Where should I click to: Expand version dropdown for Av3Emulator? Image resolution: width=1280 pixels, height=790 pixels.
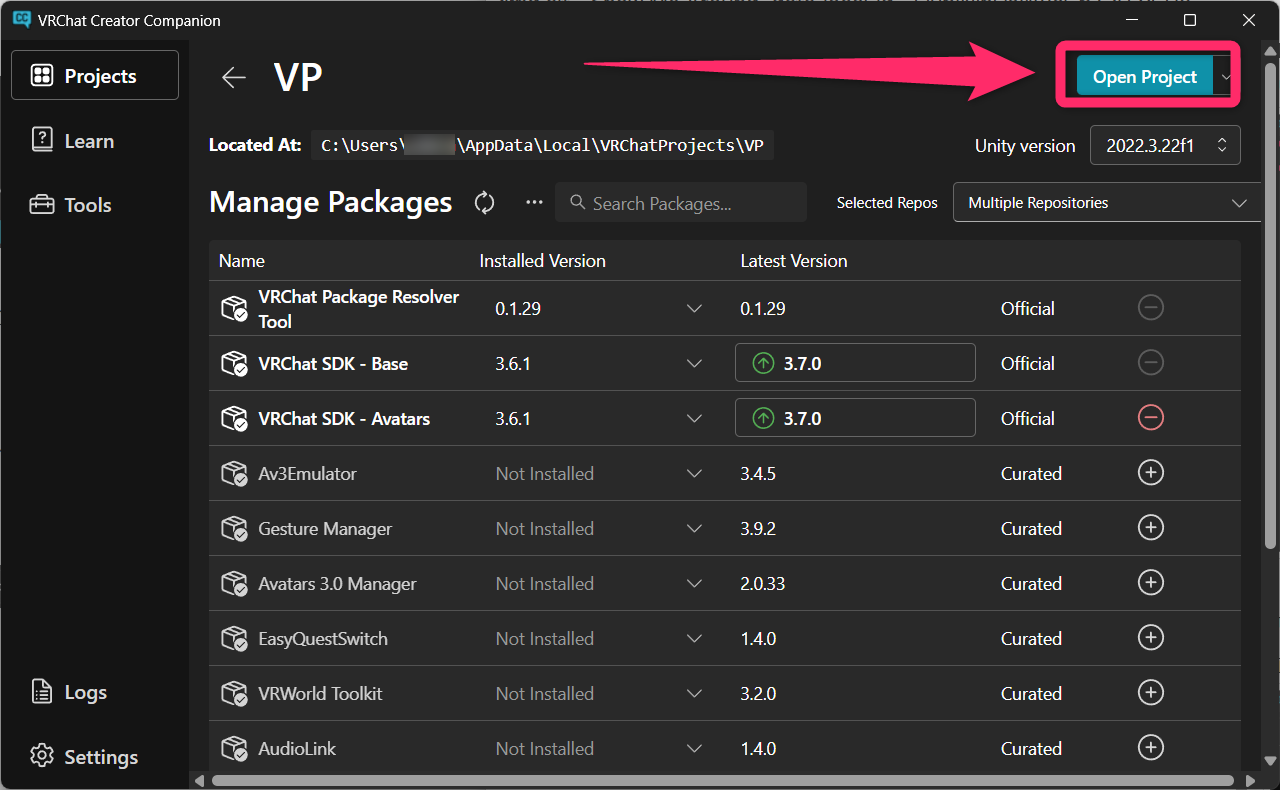[695, 474]
